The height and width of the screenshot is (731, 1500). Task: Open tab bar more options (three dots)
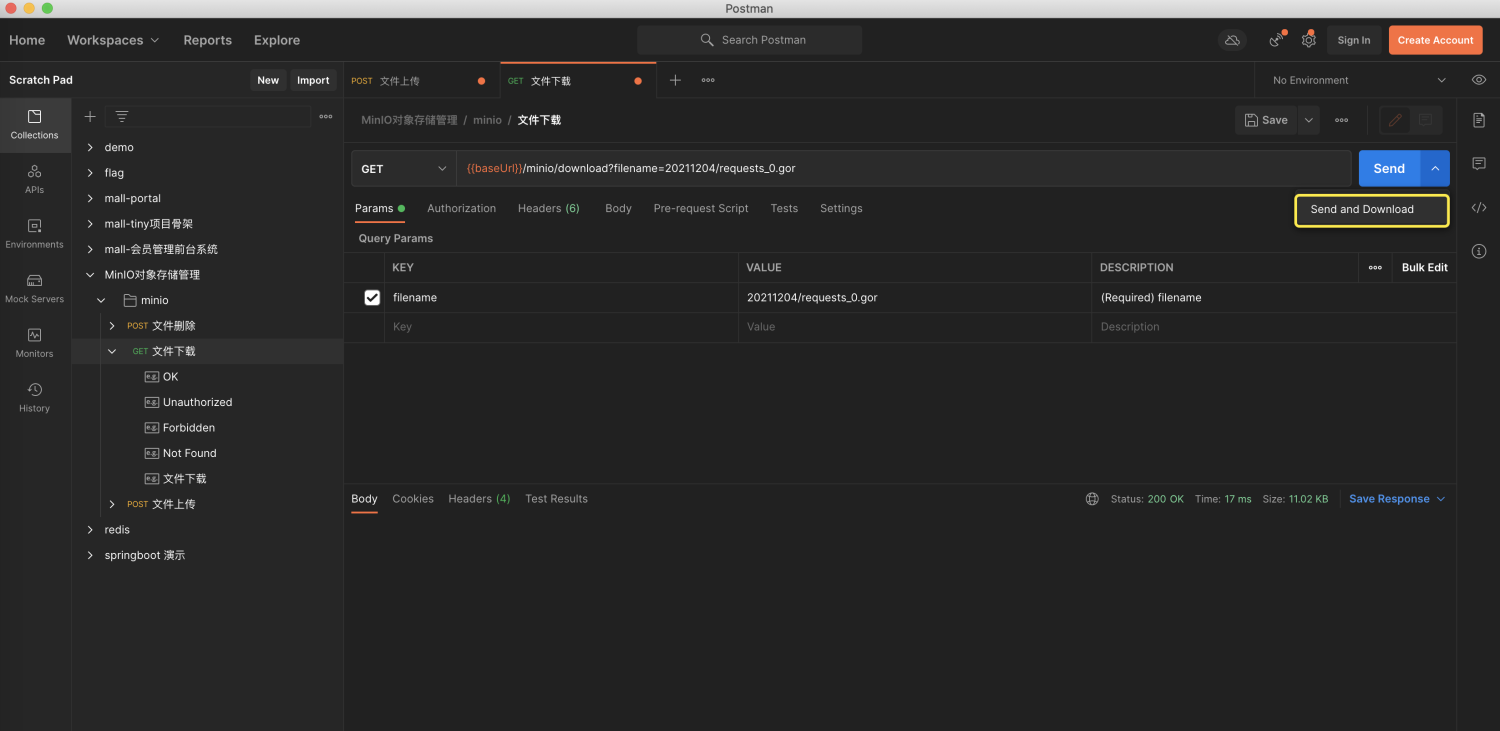pos(708,80)
